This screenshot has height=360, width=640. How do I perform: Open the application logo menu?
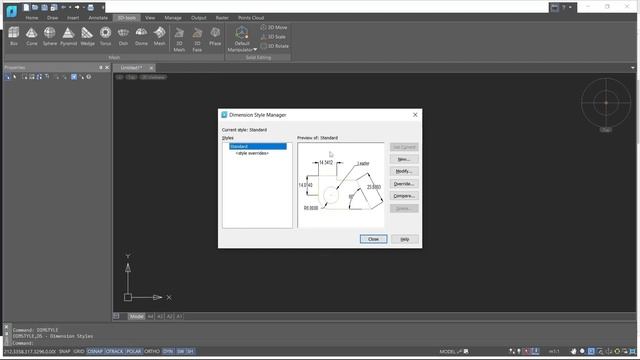[11, 11]
